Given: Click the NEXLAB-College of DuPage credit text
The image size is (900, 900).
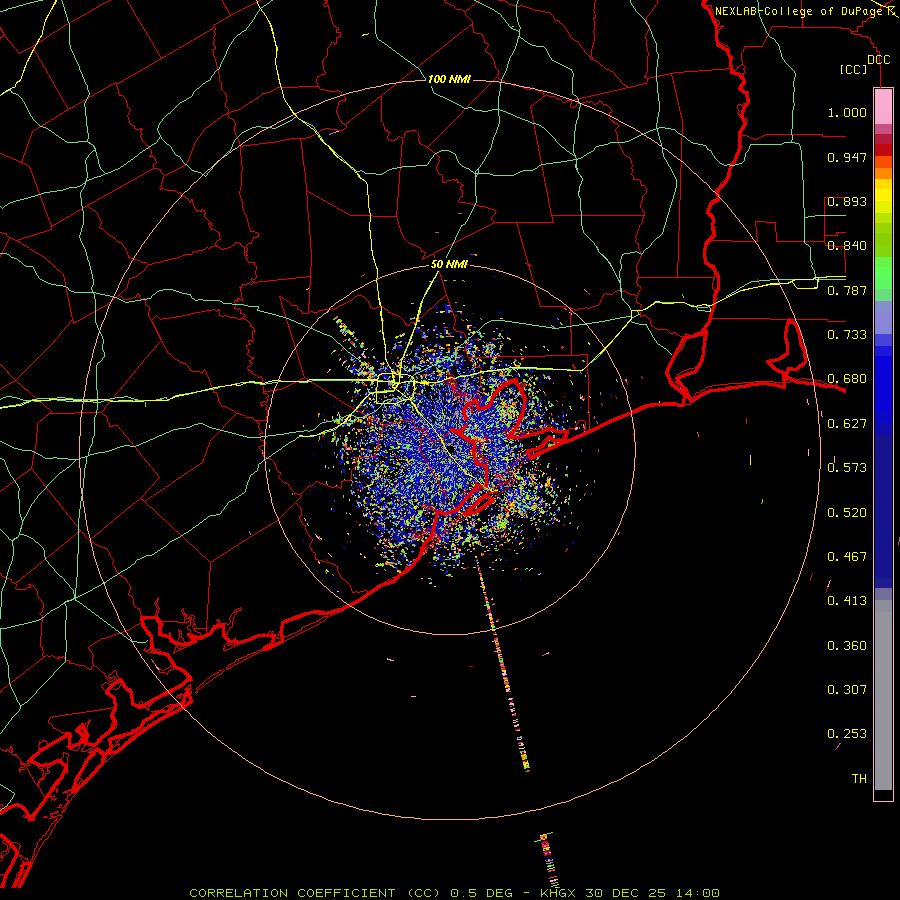Looking at the screenshot, I should pos(798,11).
